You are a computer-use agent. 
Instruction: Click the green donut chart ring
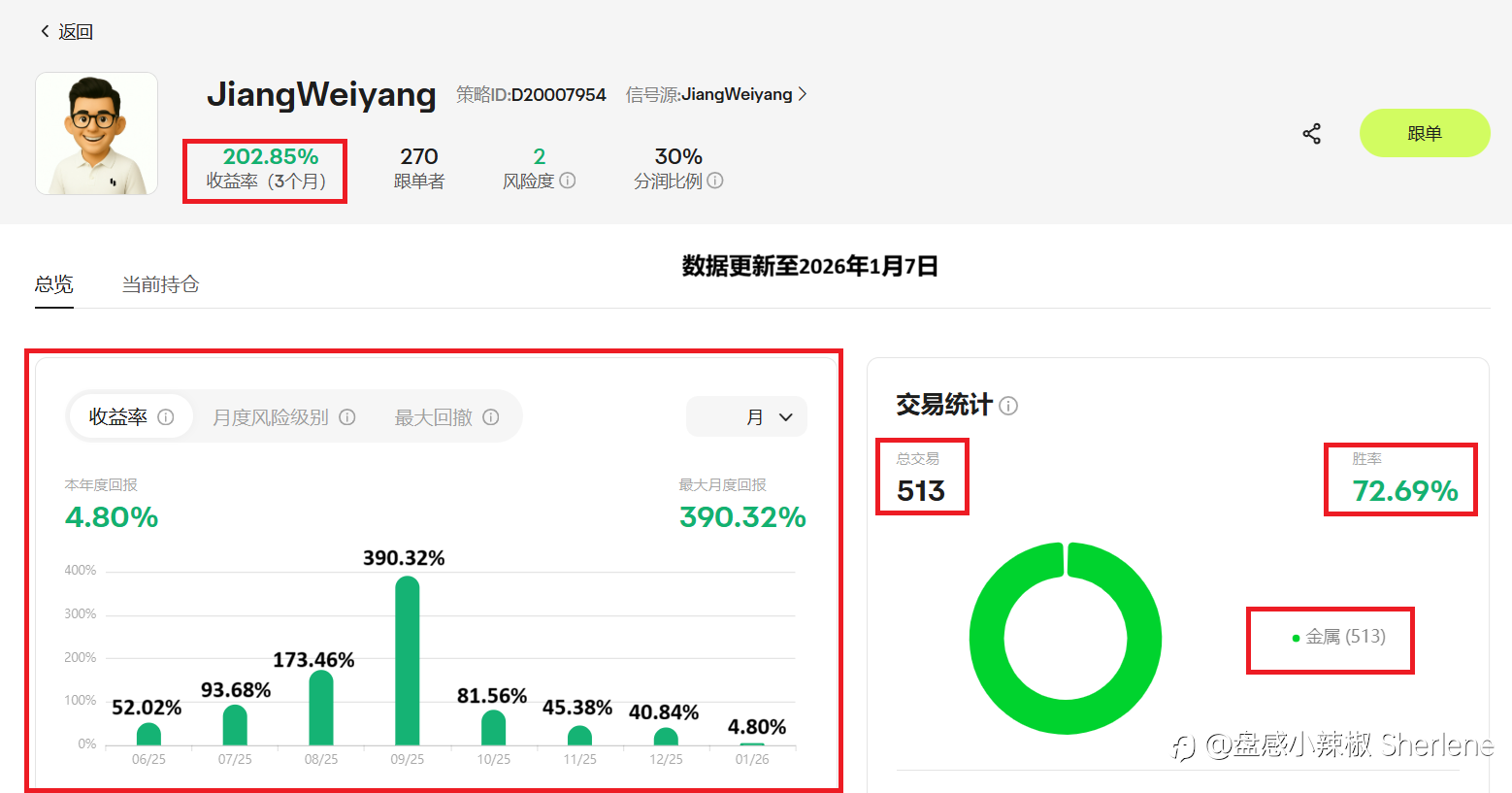point(987,639)
